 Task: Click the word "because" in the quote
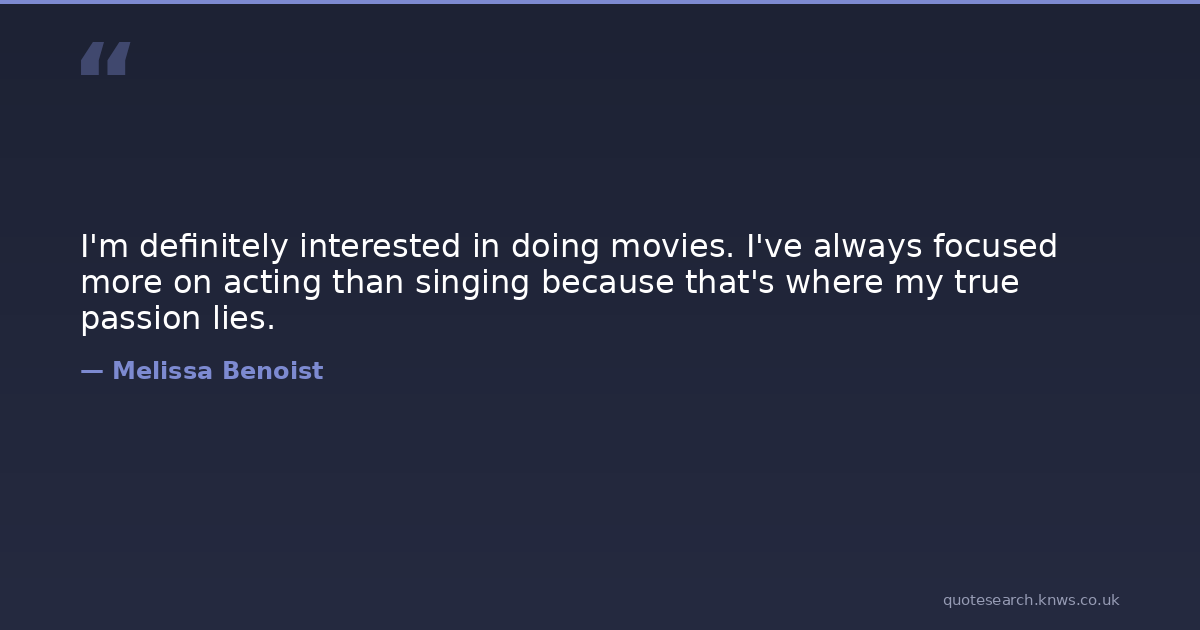608,283
